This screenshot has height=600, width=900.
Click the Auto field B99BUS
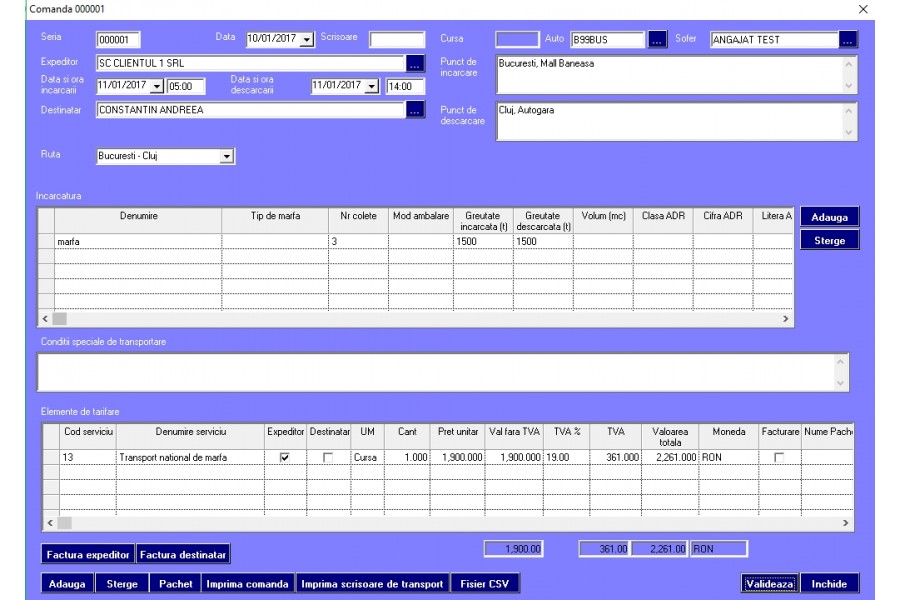click(608, 40)
